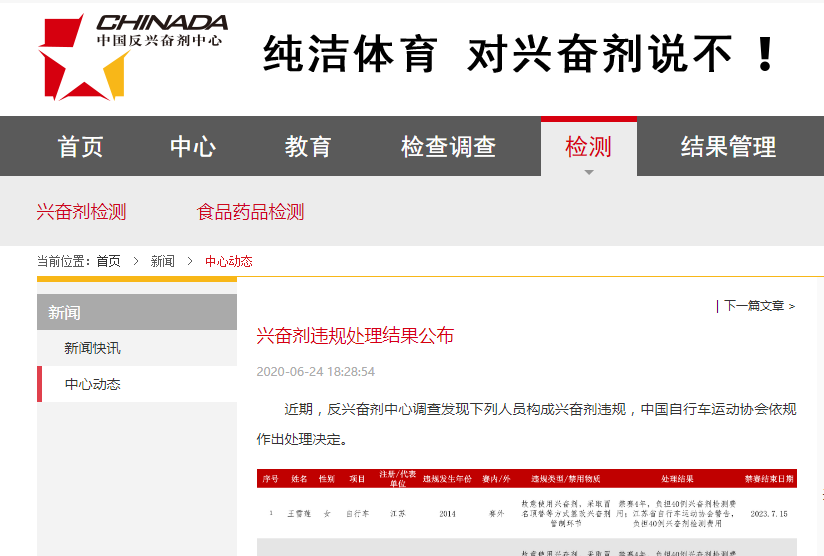Go to 检查调查 section
The width and height of the screenshot is (824, 556).
click(x=448, y=147)
